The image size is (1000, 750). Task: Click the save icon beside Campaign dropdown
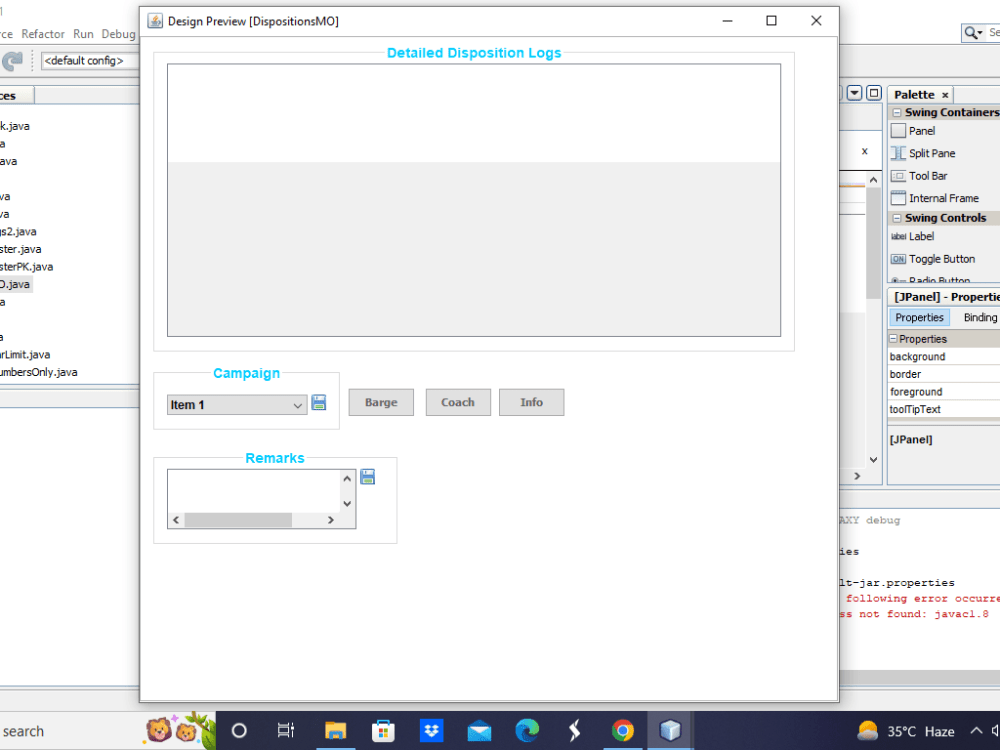(x=319, y=402)
